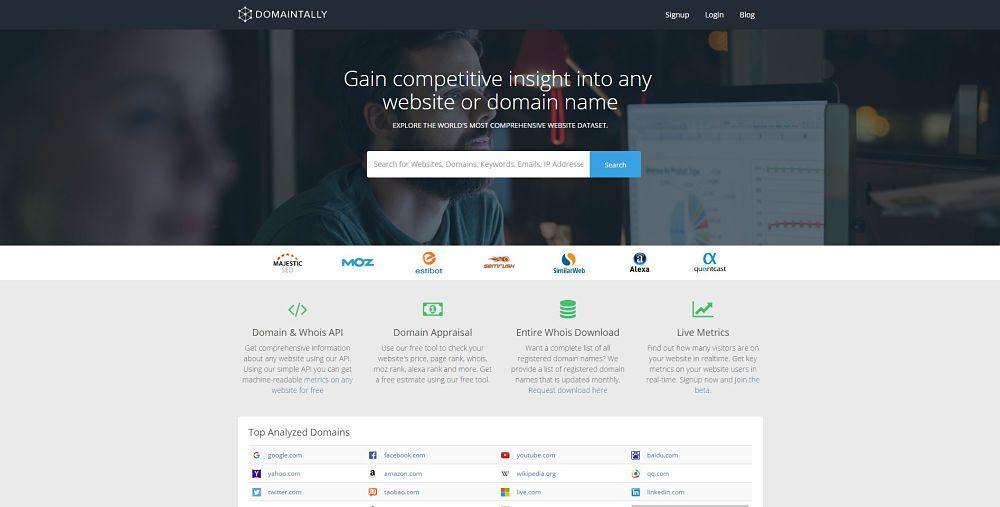Follow the 'Request download here' link

(x=567, y=391)
